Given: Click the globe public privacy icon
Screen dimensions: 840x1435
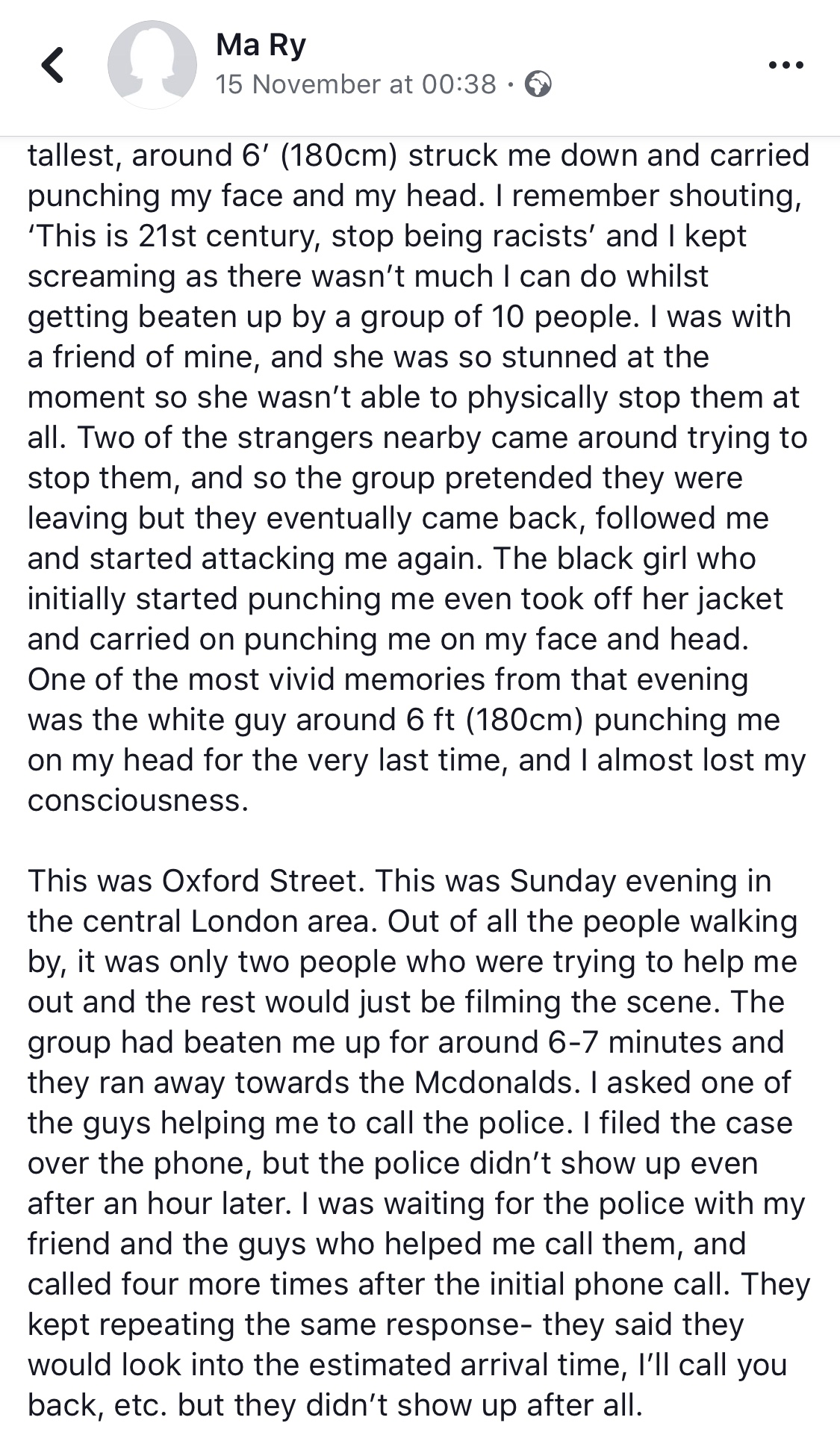Looking at the screenshot, I should tap(538, 84).
